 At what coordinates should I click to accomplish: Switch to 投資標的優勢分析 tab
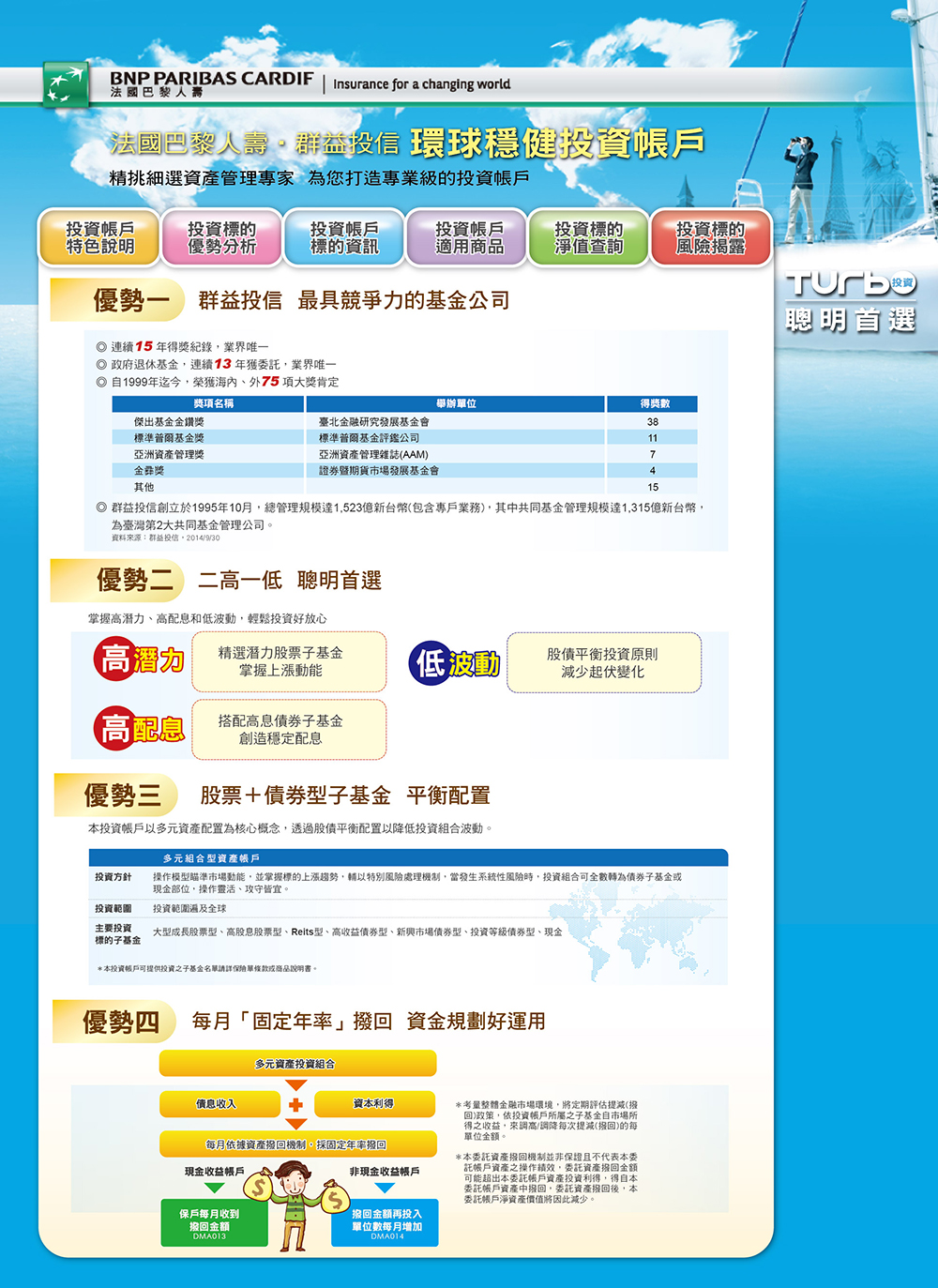click(x=221, y=237)
